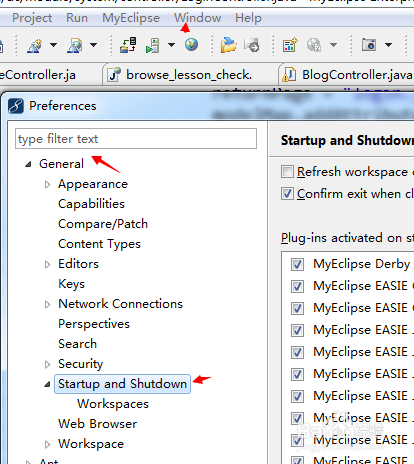Viewport: 414px width, 464px height.
Task: Open dropdown beside the new wizard icon
Action: (53, 45)
